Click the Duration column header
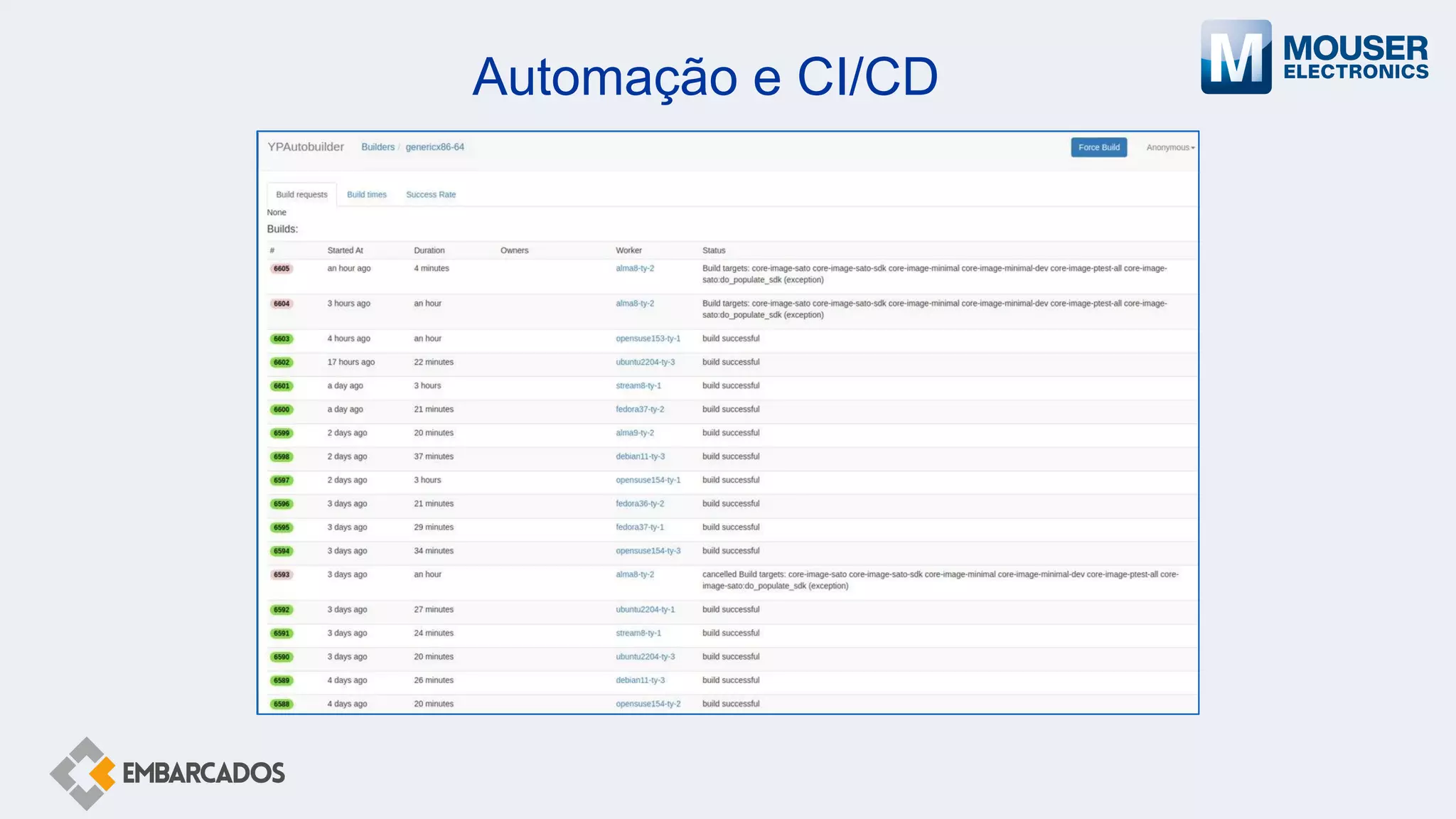 click(429, 250)
